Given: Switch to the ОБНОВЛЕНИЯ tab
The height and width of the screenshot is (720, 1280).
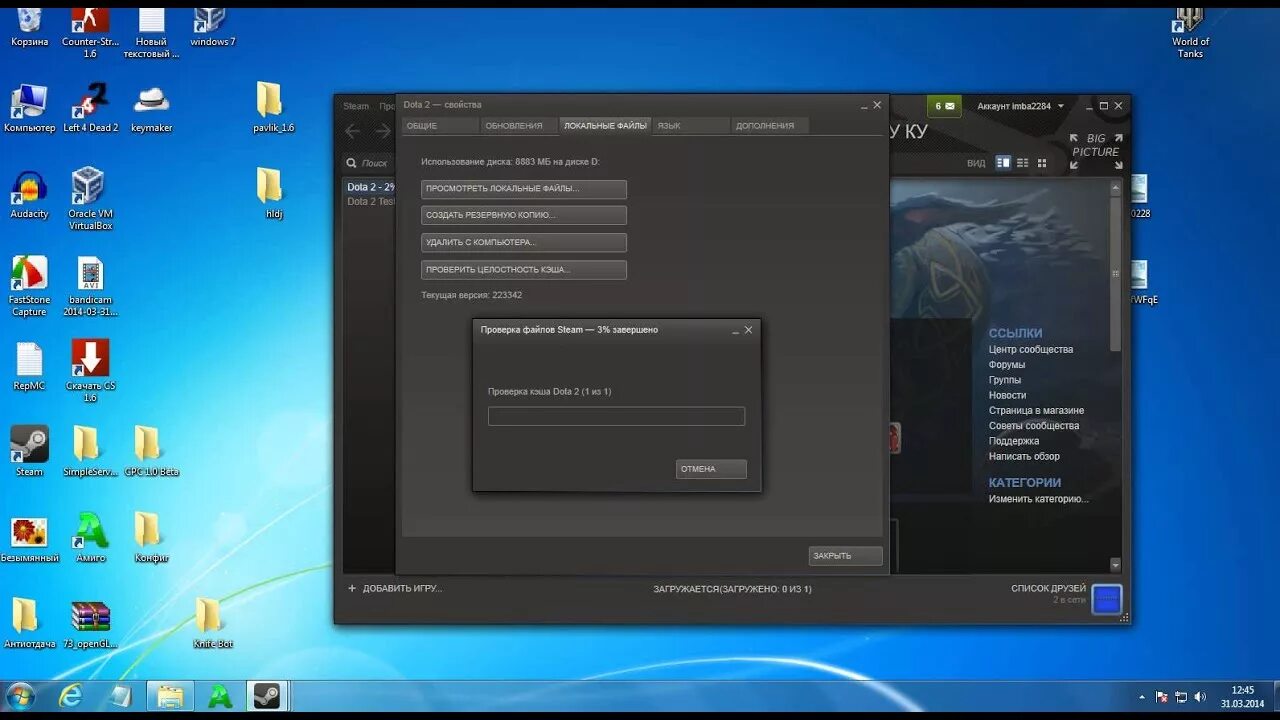Looking at the screenshot, I should (x=517, y=126).
